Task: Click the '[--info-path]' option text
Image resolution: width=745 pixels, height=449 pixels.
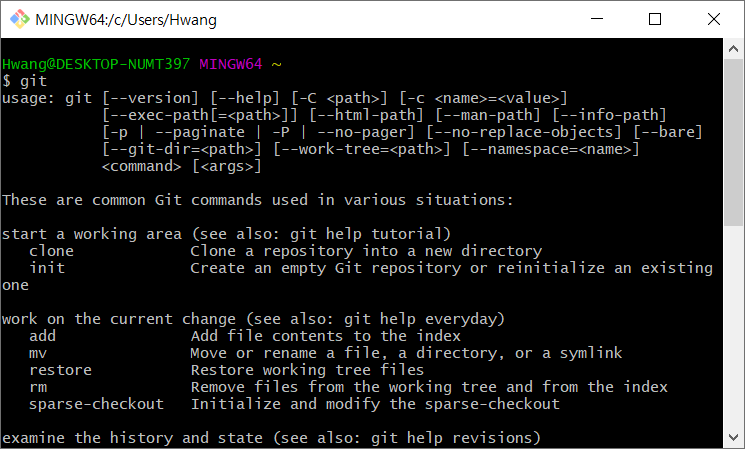Action: point(609,115)
